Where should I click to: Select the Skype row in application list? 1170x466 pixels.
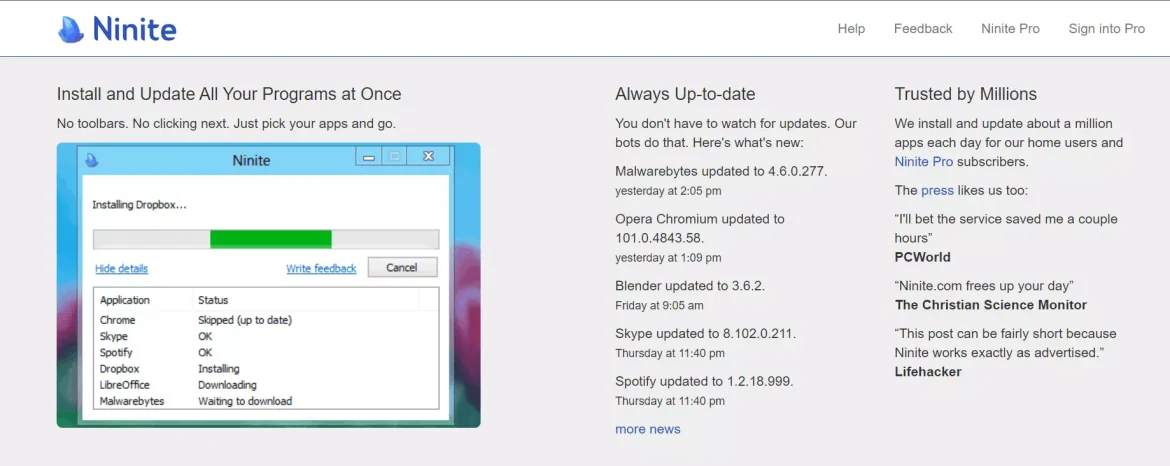pyautogui.click(x=266, y=336)
